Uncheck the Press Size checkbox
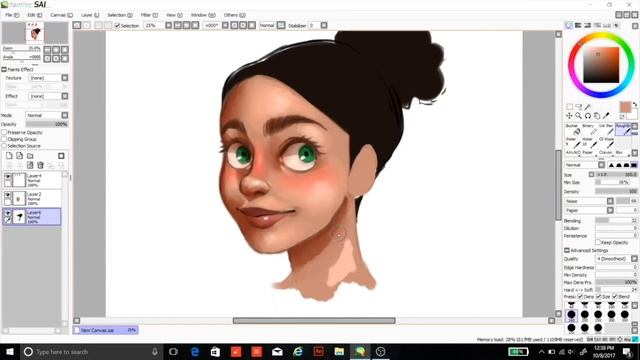Screen dimensions: 640x360 598,296
